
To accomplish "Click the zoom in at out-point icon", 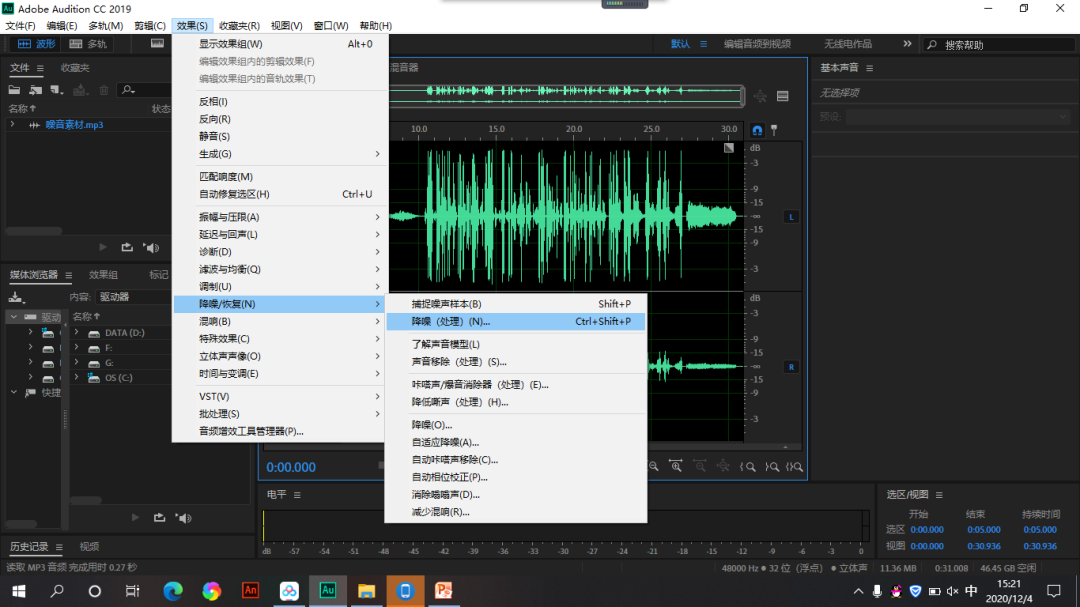I will (772, 466).
